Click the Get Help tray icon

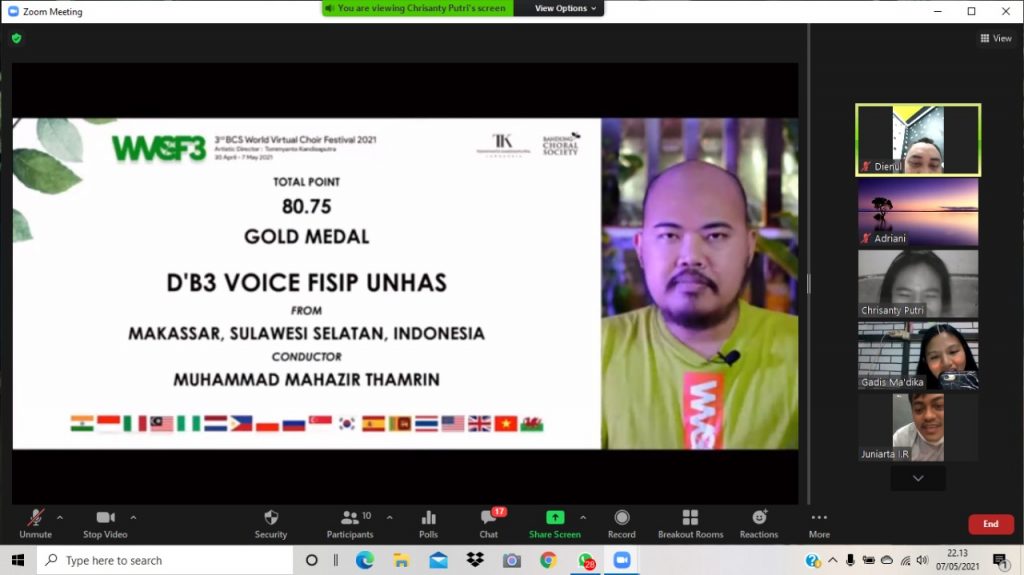point(813,560)
